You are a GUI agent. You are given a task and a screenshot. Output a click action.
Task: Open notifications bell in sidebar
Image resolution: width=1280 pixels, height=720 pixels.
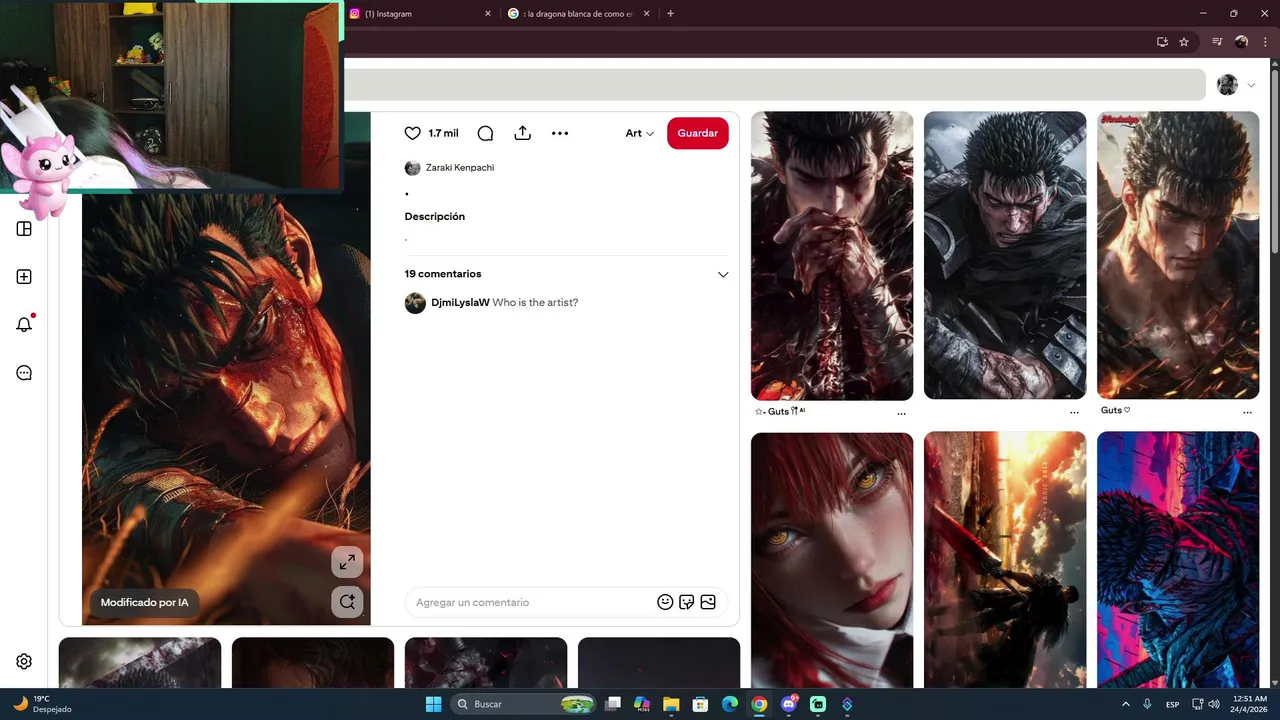pos(24,325)
